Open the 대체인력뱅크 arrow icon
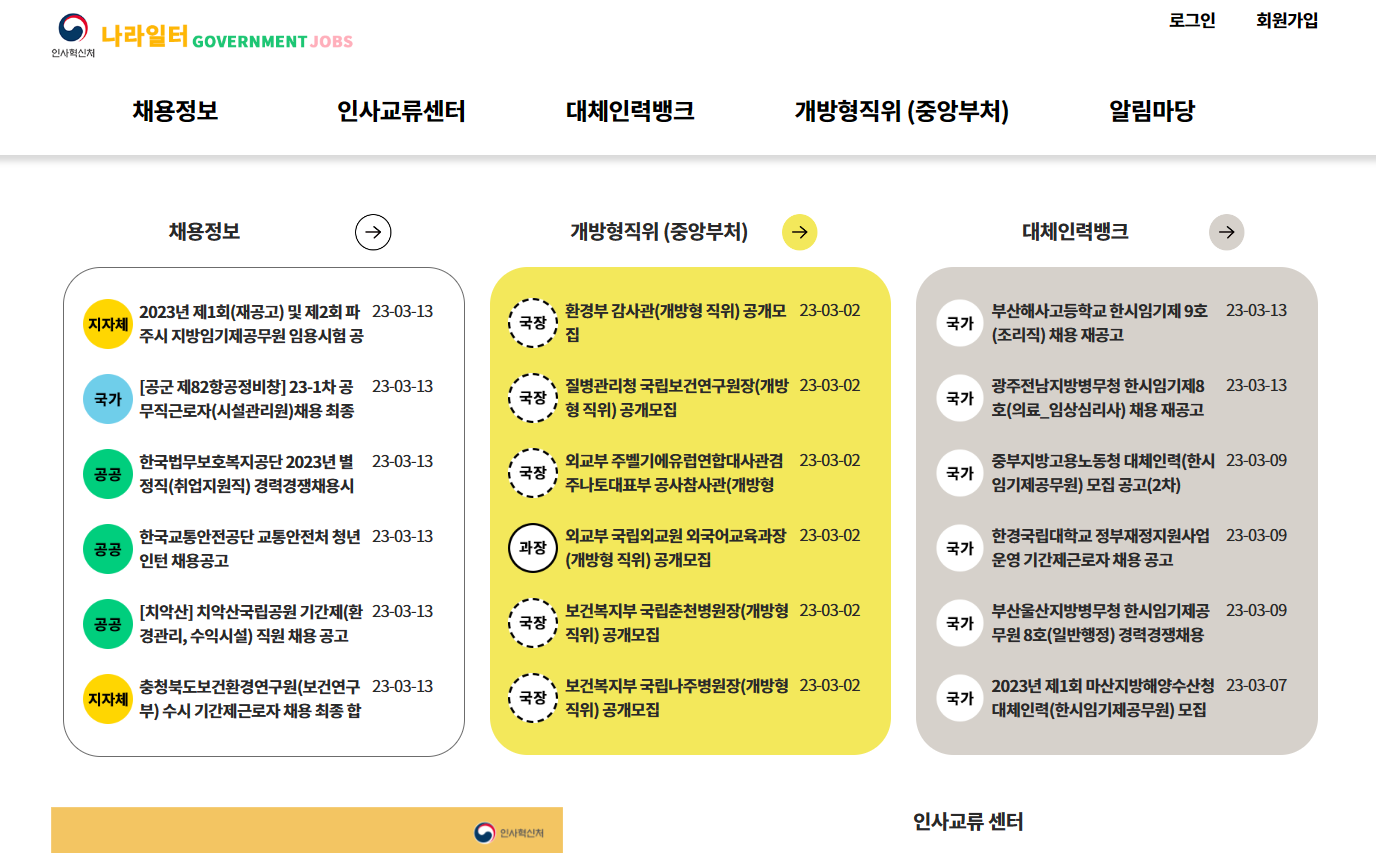This screenshot has height=853, width=1376. coord(1226,232)
